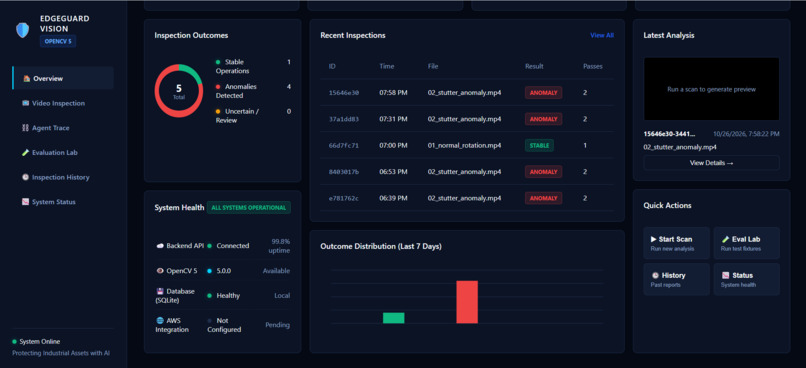806x368 pixels.
Task: Click the Overview house icon in sidebar
Action: [x=26, y=79]
